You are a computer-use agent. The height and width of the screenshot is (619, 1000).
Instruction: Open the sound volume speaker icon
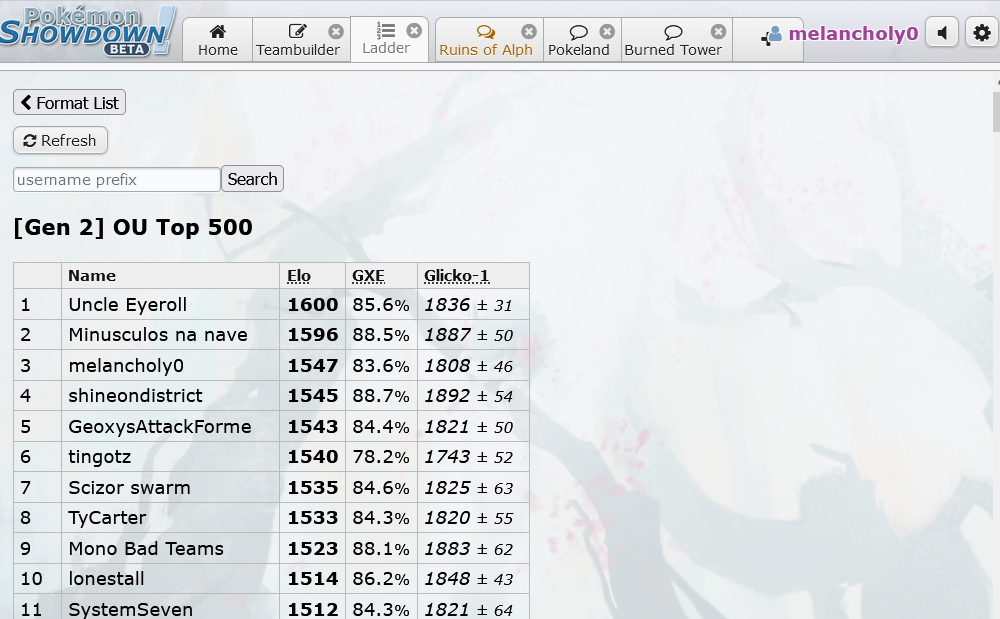coord(941,33)
